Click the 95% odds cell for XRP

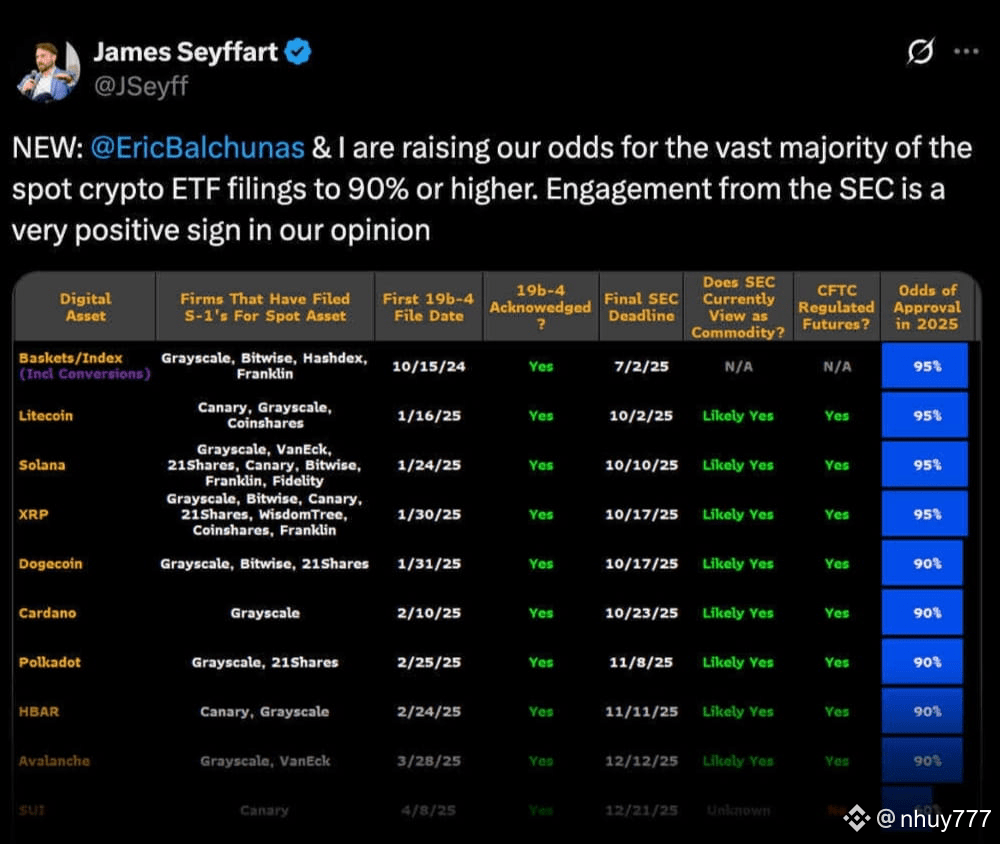[925, 514]
